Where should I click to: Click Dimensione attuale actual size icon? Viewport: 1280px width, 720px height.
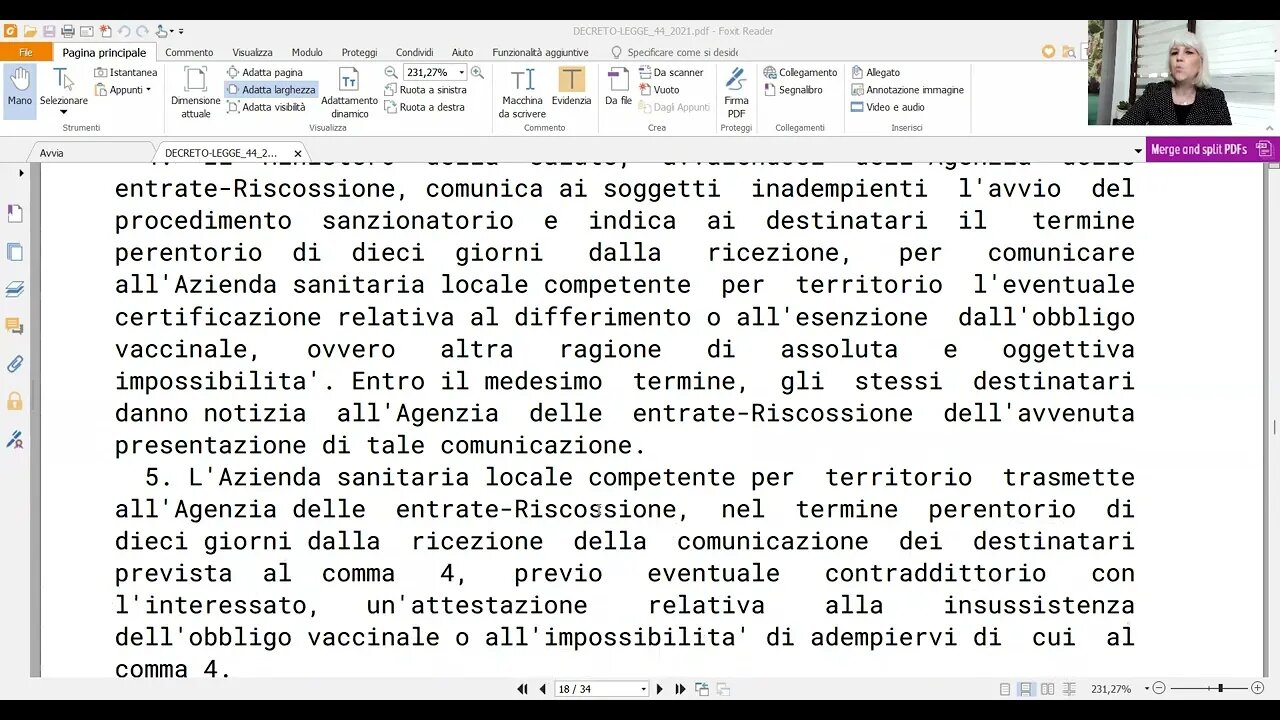click(196, 93)
